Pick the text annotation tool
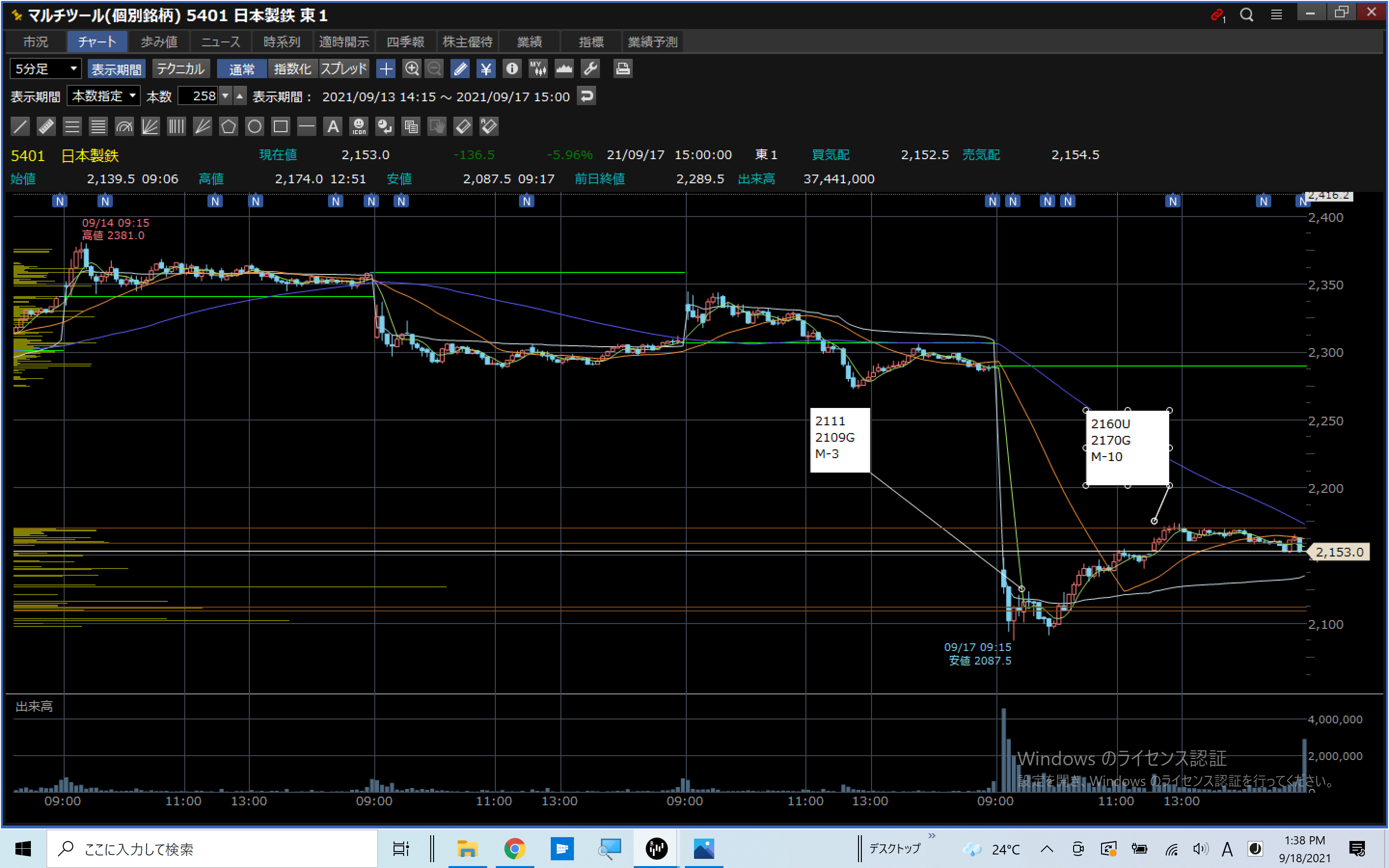 [x=333, y=126]
